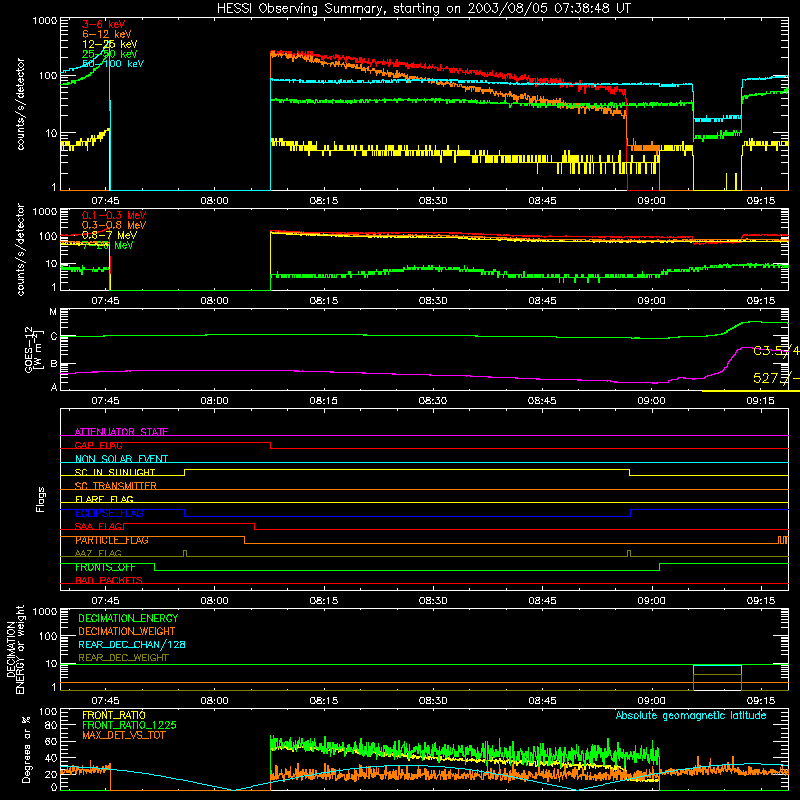The width and height of the screenshot is (800, 800).
Task: Pick the NON_SOLAR_EVENT flag label
Action: pos(121,459)
